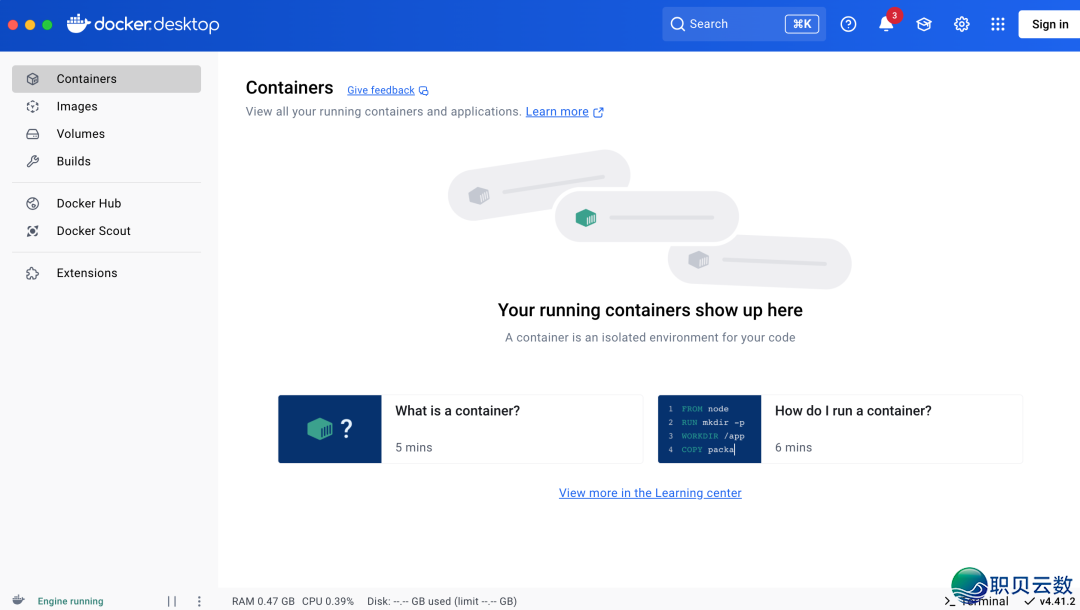Open the Settings gear icon
This screenshot has width=1080, height=610.
click(961, 24)
